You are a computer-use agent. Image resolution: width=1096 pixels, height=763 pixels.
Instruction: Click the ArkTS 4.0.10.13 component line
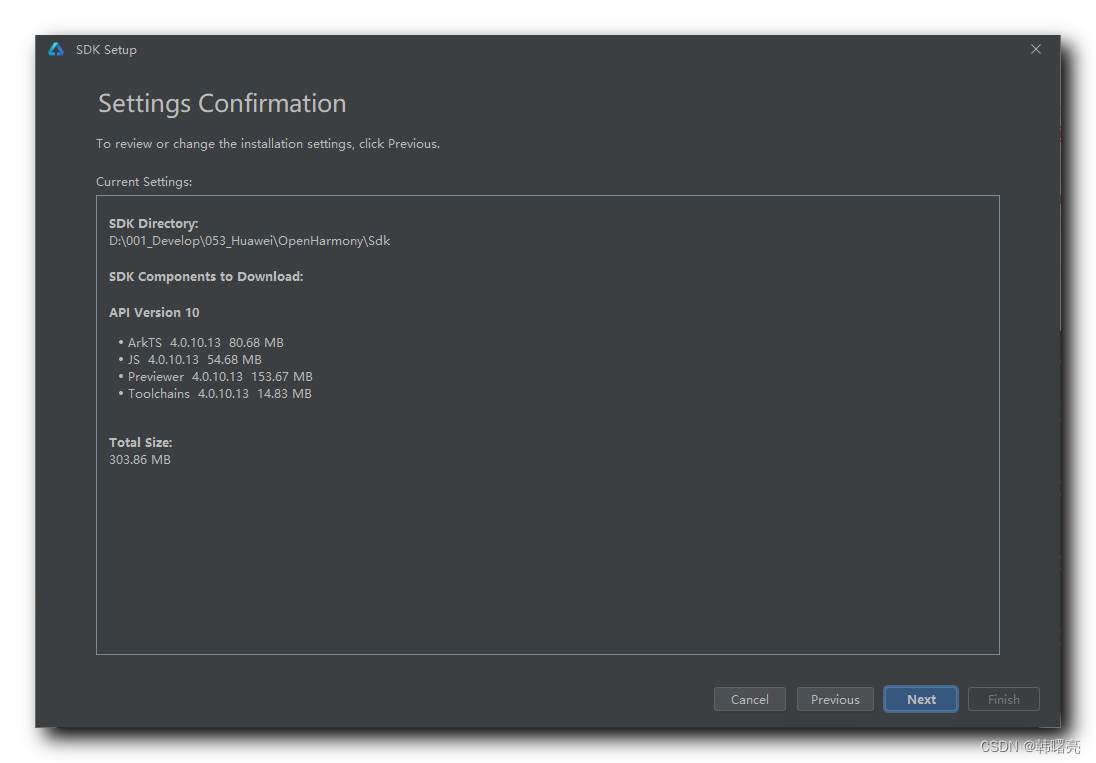pos(205,343)
